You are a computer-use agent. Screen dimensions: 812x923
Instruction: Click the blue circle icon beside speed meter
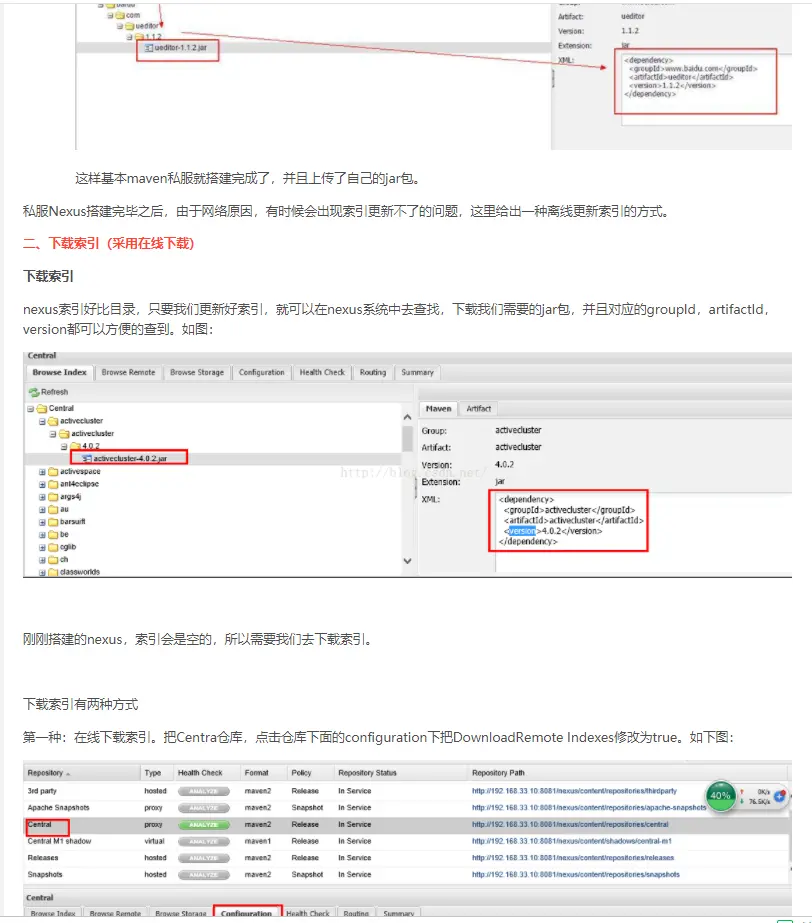[x=780, y=796]
